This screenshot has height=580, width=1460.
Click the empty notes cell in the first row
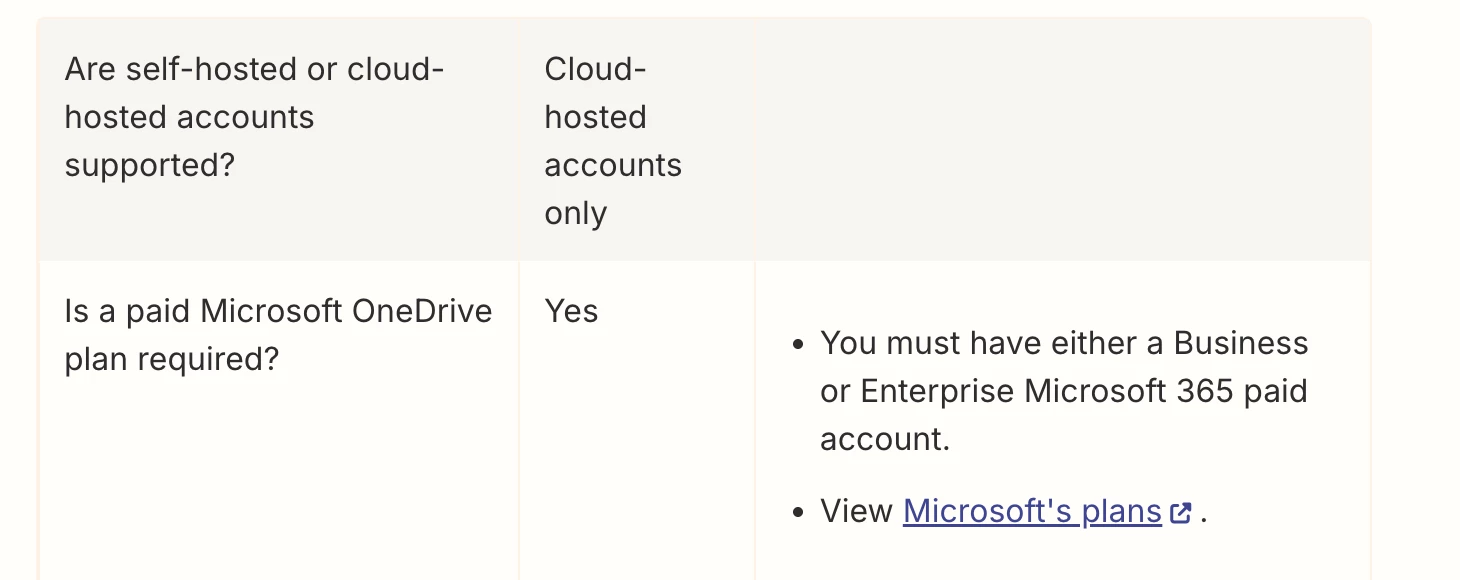1062,140
